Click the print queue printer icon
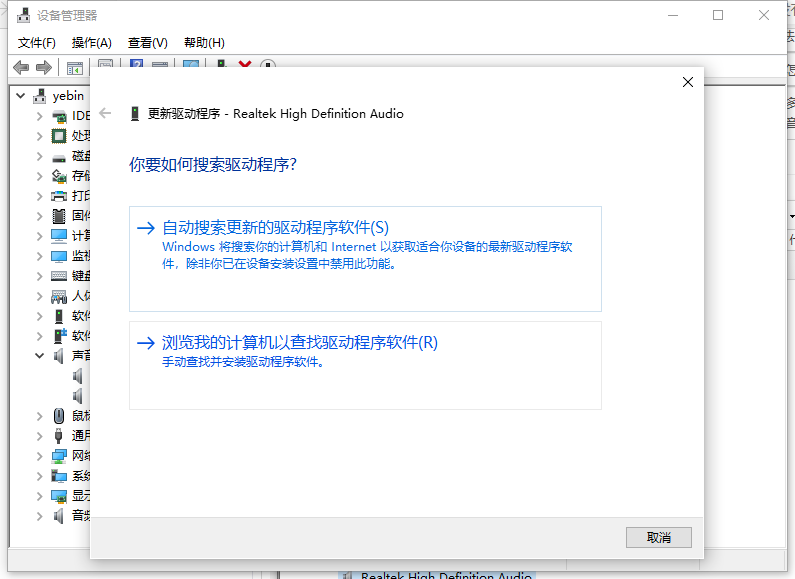The width and height of the screenshot is (795, 579). [x=60, y=196]
